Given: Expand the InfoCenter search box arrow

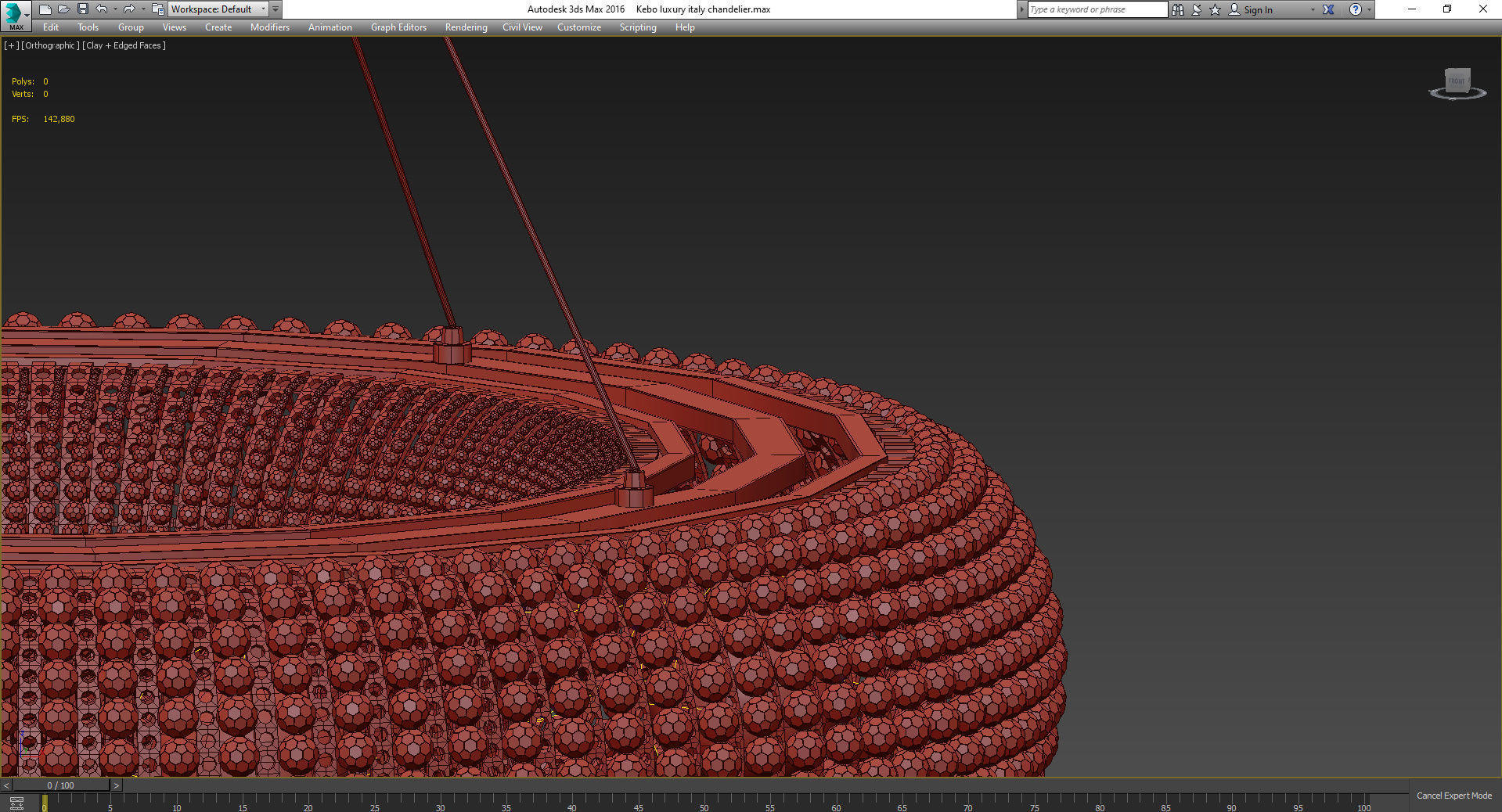Looking at the screenshot, I should tap(1022, 9).
